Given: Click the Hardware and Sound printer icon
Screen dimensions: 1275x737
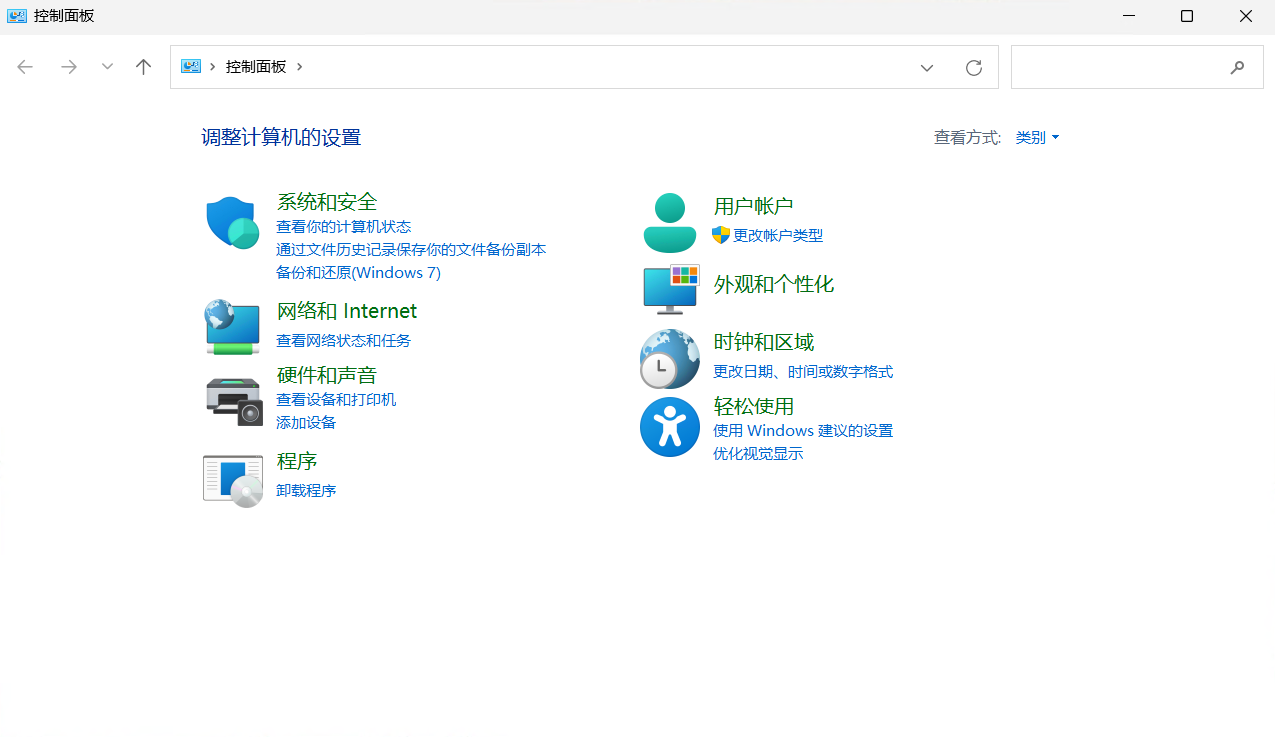Looking at the screenshot, I should 234,400.
